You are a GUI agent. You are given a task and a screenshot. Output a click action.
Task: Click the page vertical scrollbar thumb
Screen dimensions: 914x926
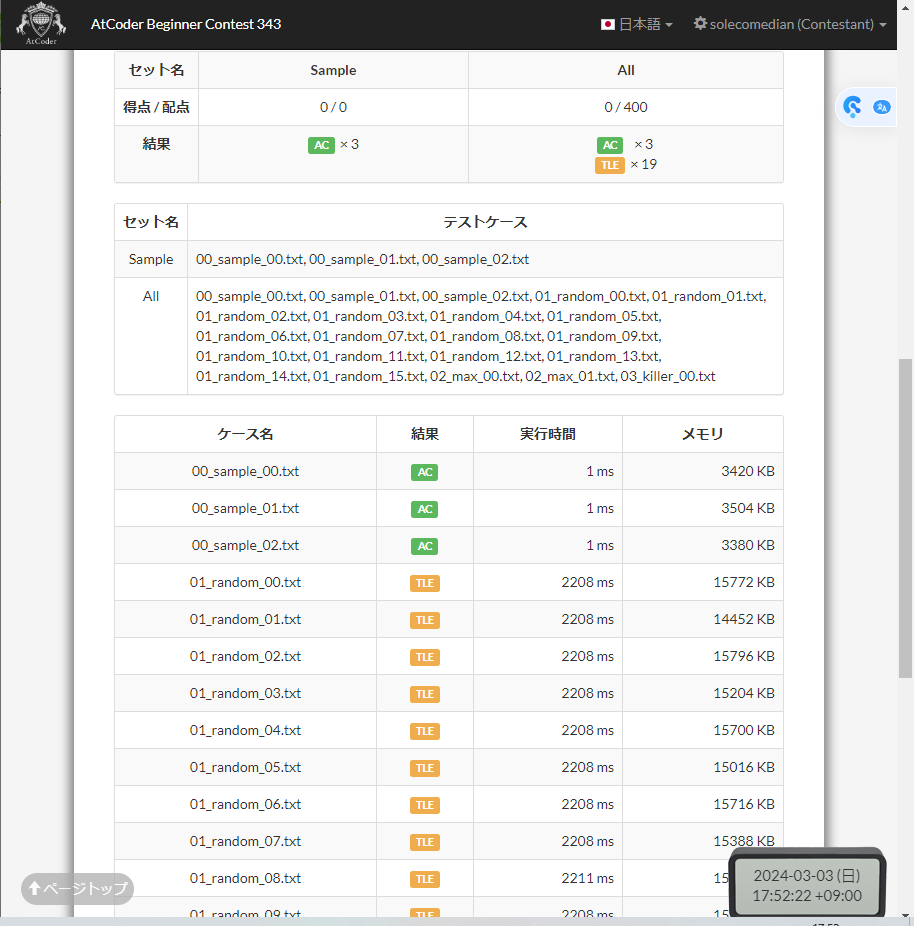(905, 519)
